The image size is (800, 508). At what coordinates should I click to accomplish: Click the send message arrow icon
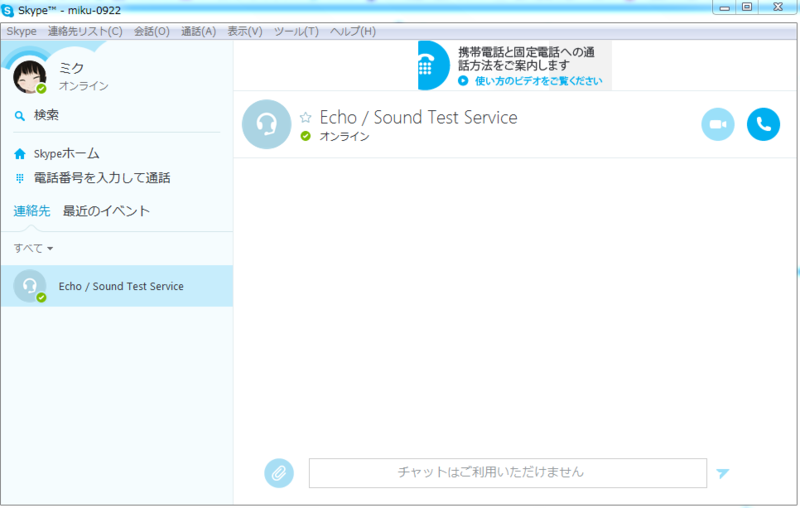[722, 473]
